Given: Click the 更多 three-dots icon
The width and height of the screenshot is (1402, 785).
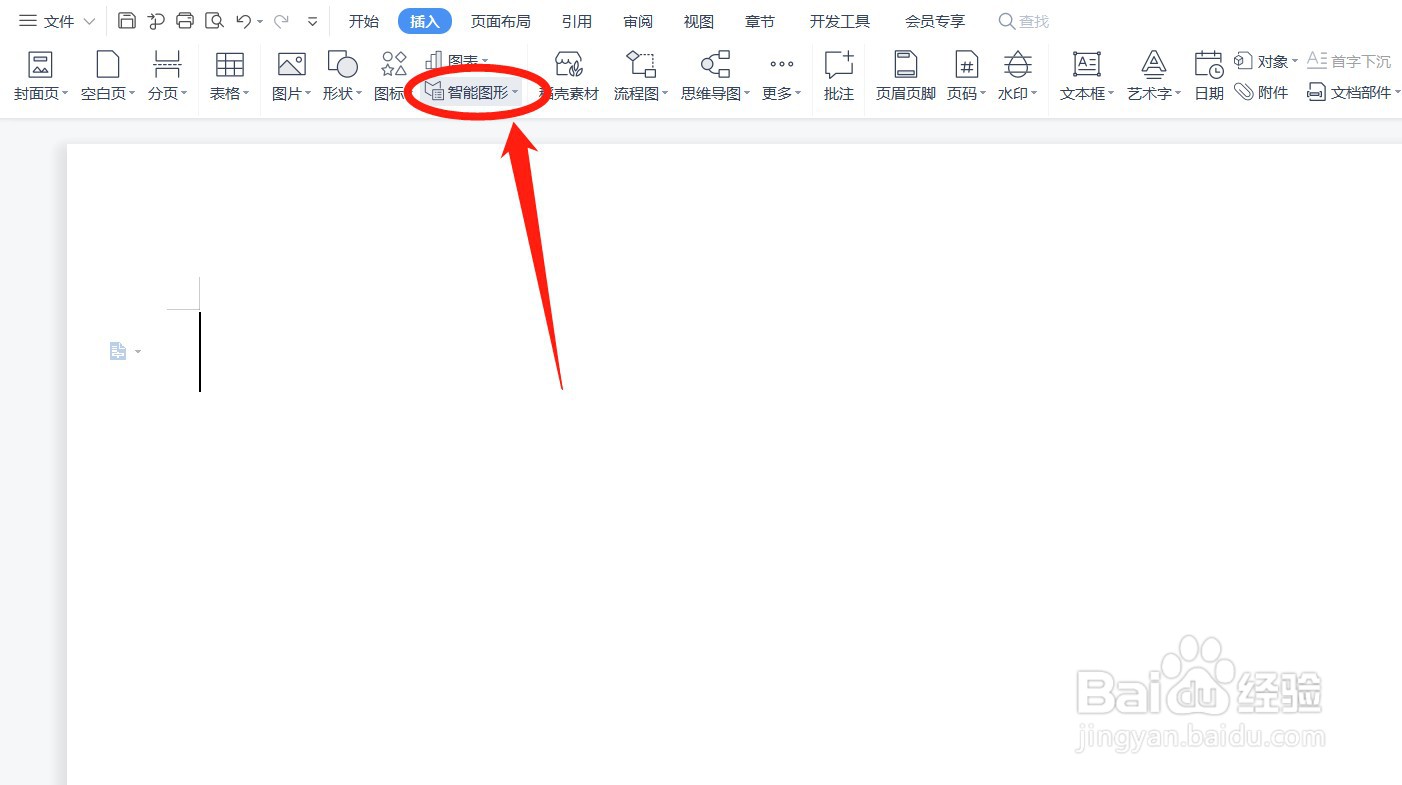Looking at the screenshot, I should click(782, 64).
